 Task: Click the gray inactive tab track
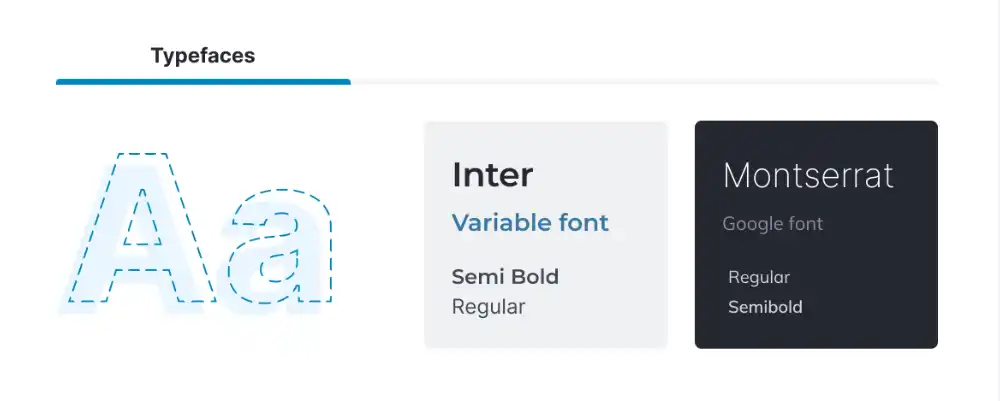point(644,81)
